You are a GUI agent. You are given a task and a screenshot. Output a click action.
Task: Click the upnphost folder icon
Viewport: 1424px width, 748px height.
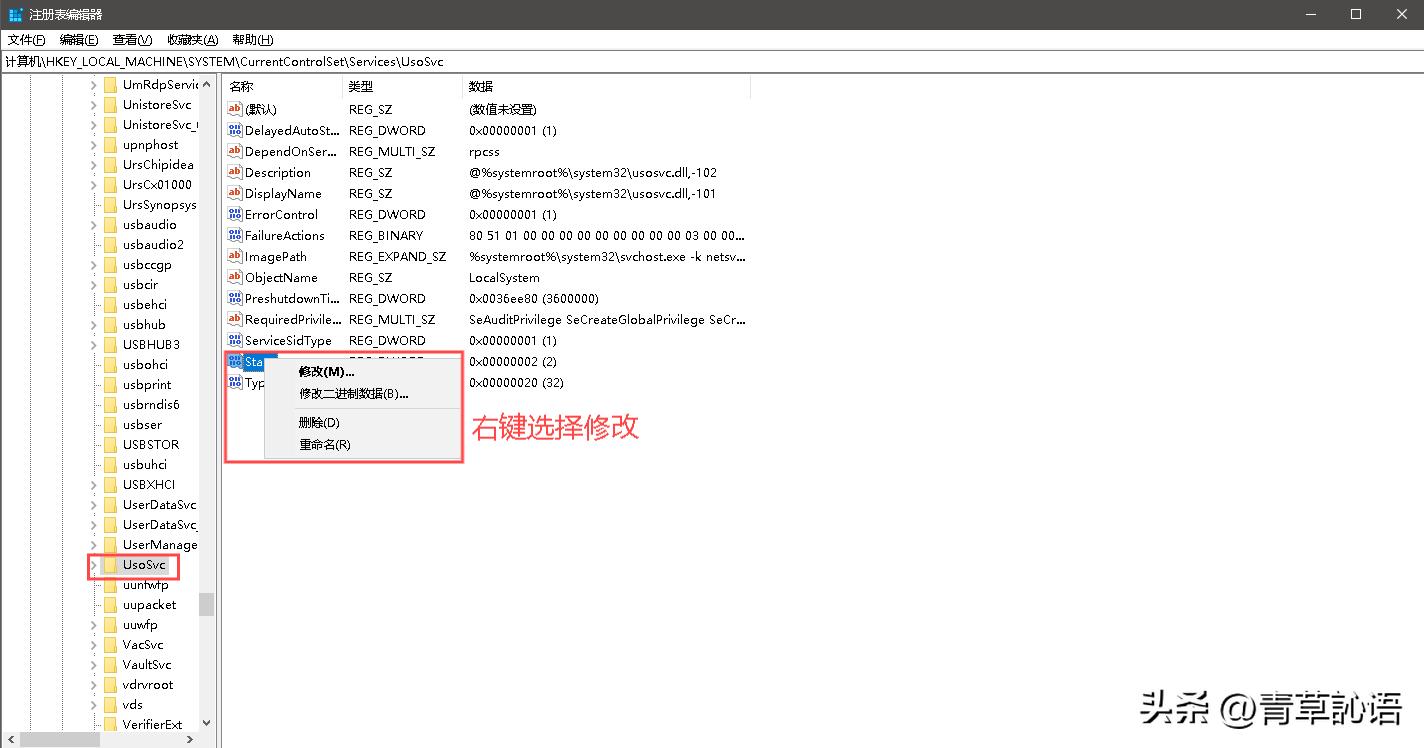[x=110, y=145]
